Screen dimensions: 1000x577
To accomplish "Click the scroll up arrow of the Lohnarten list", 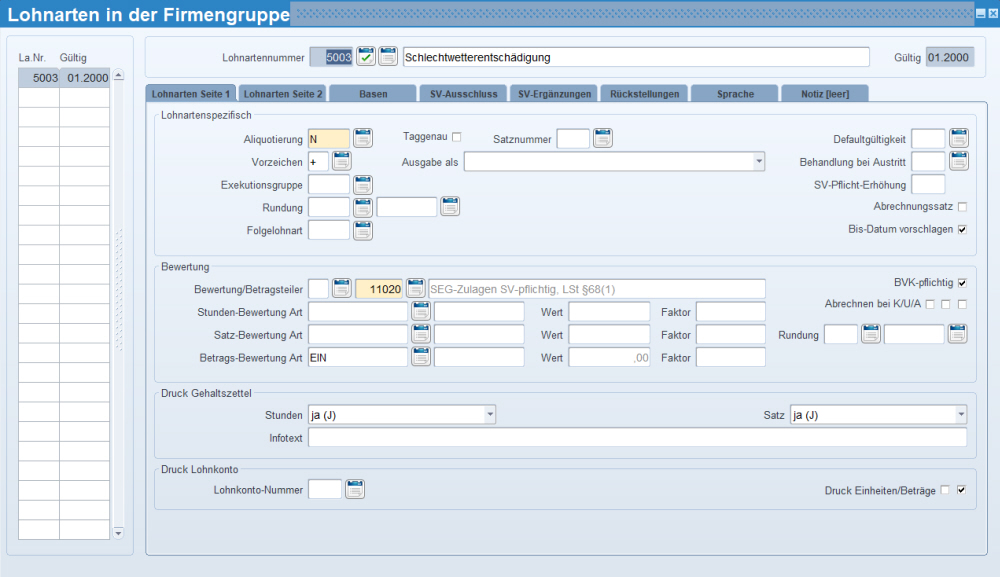I will point(119,75).
